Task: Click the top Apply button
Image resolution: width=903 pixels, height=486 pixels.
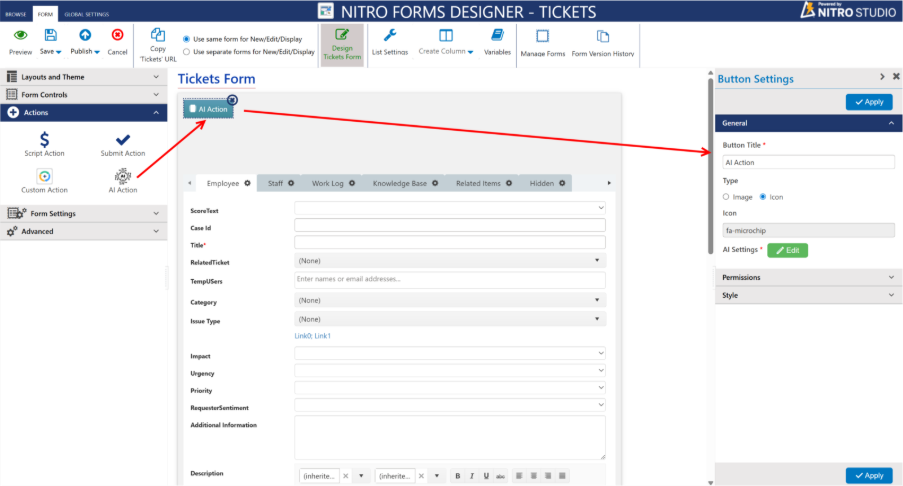Action: (868, 102)
